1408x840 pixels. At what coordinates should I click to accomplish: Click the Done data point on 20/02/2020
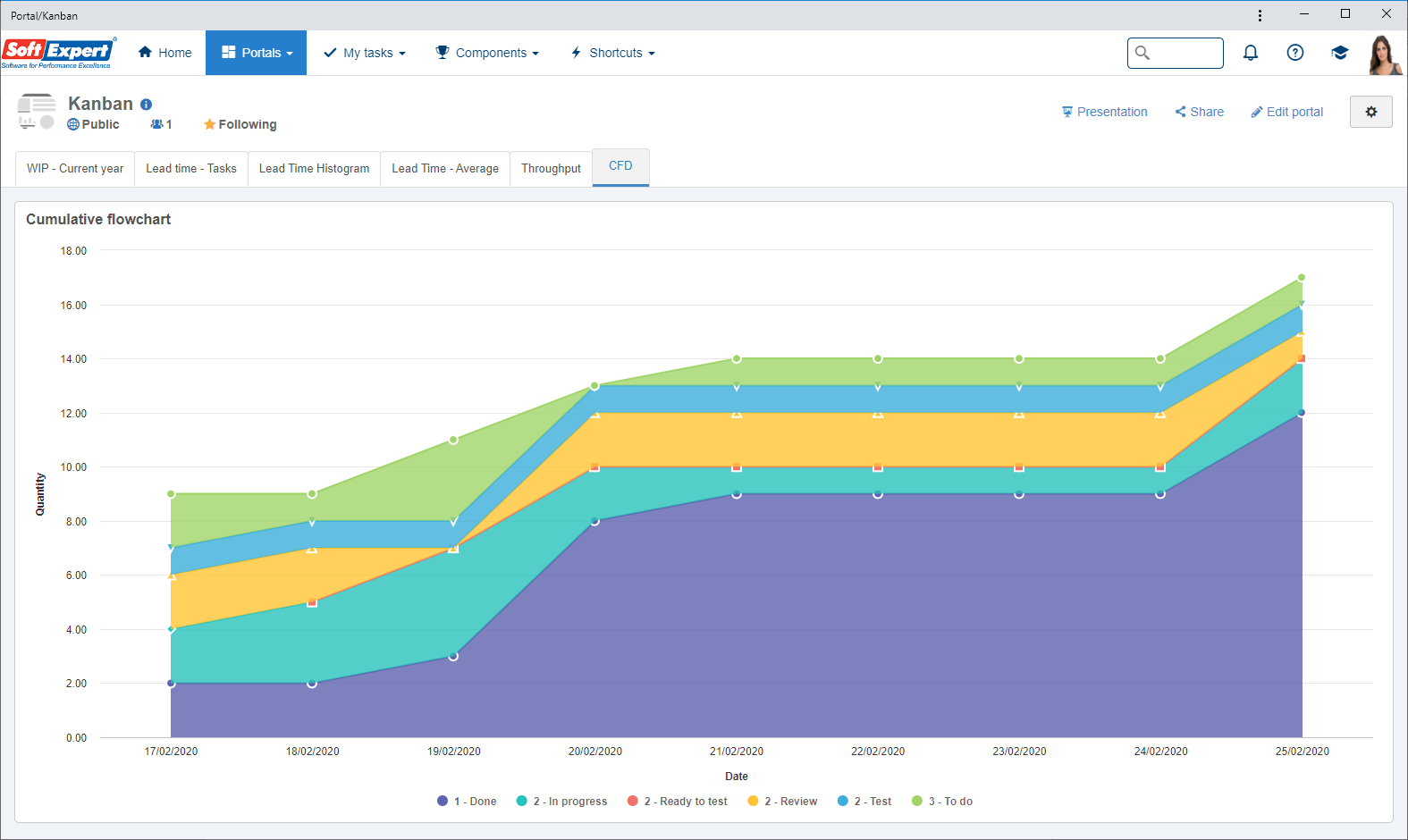pyautogui.click(x=594, y=521)
